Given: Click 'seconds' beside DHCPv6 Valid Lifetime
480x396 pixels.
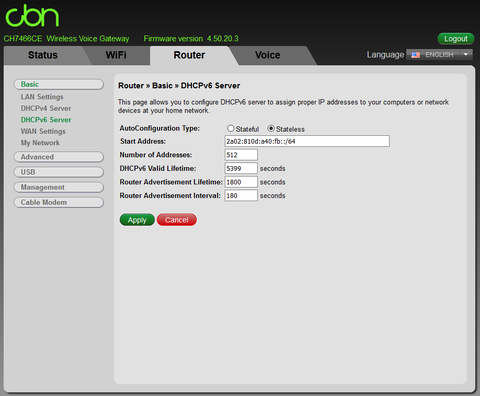Looking at the screenshot, I should click(272, 169).
